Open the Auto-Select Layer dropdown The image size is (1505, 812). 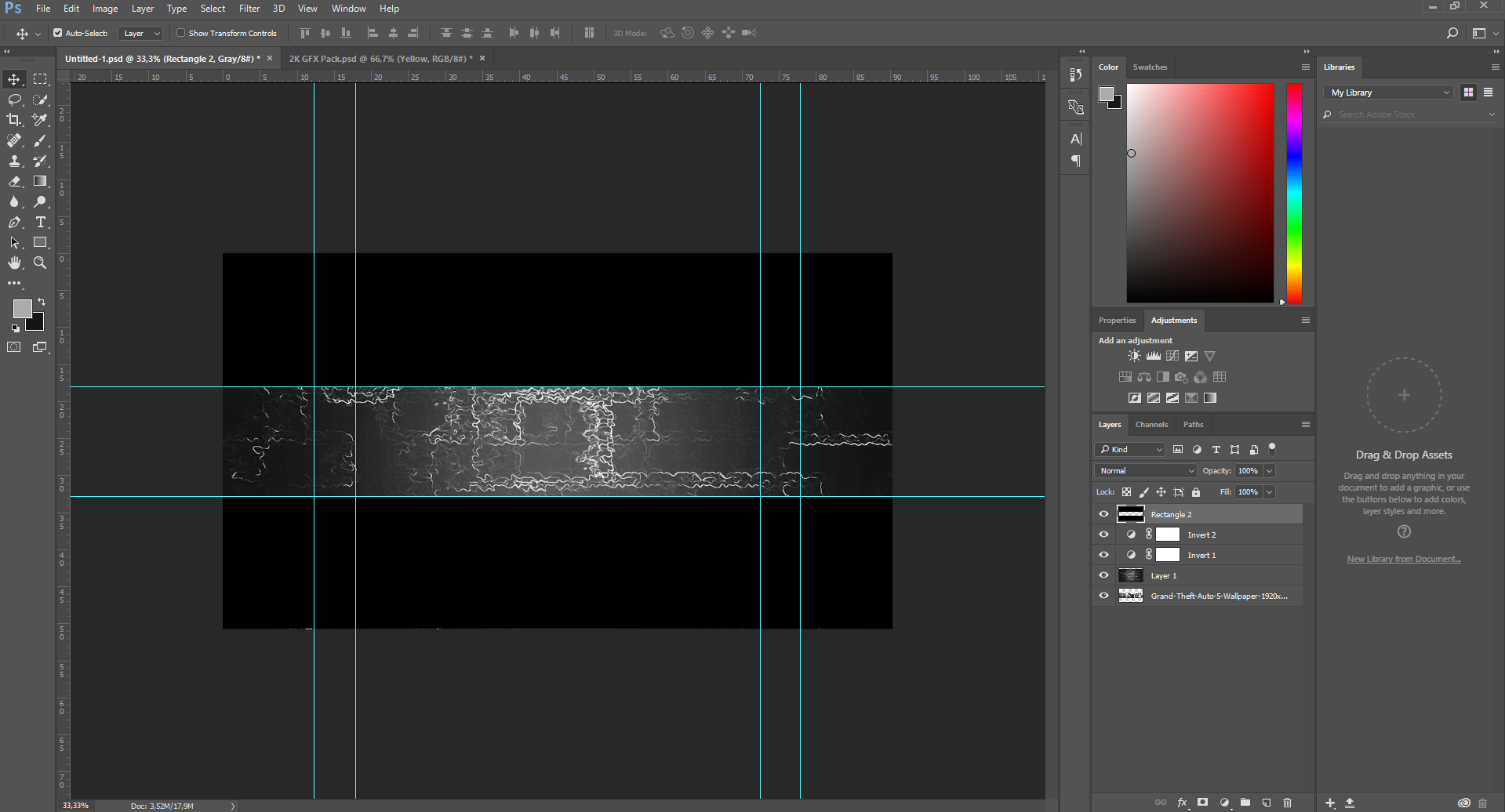point(141,33)
